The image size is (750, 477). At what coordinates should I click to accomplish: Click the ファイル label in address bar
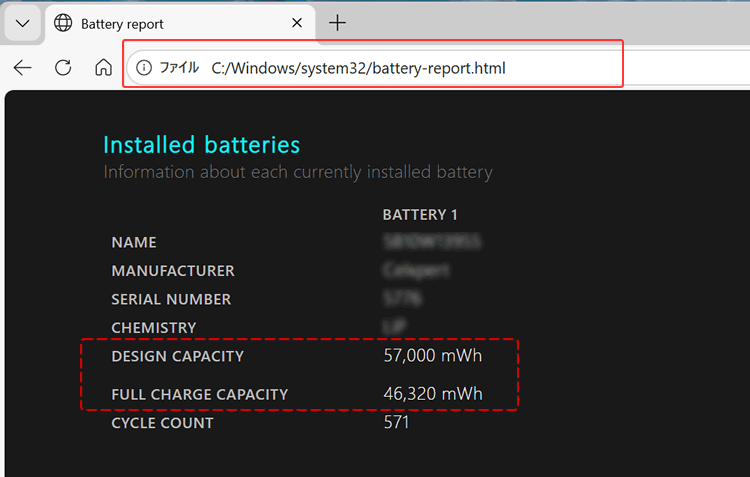180,68
